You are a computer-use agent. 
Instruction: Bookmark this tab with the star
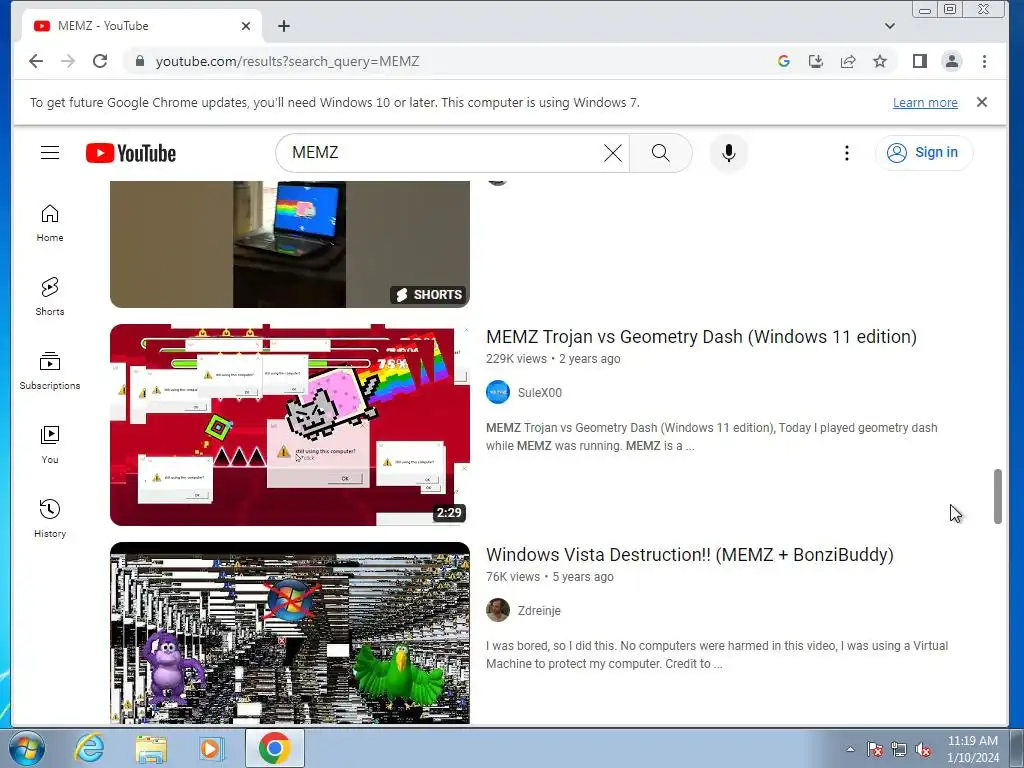[880, 61]
